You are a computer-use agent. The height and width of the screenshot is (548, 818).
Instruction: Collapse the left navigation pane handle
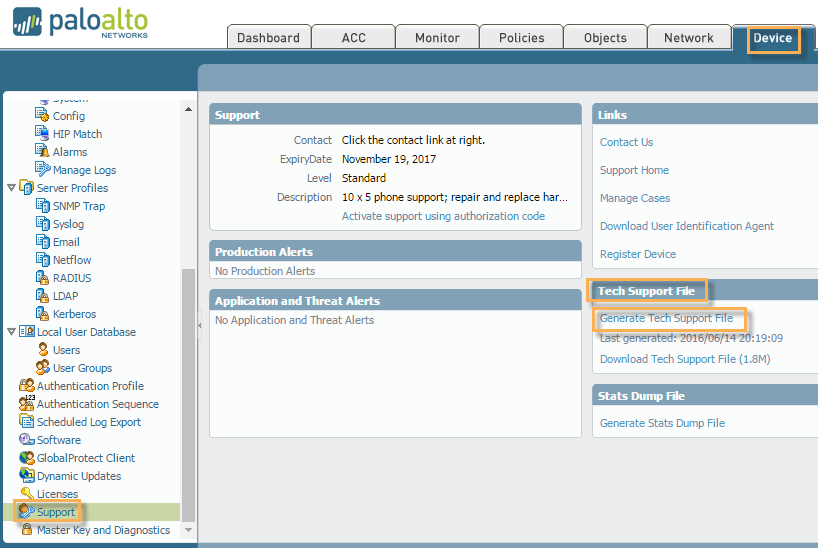tap(199, 325)
